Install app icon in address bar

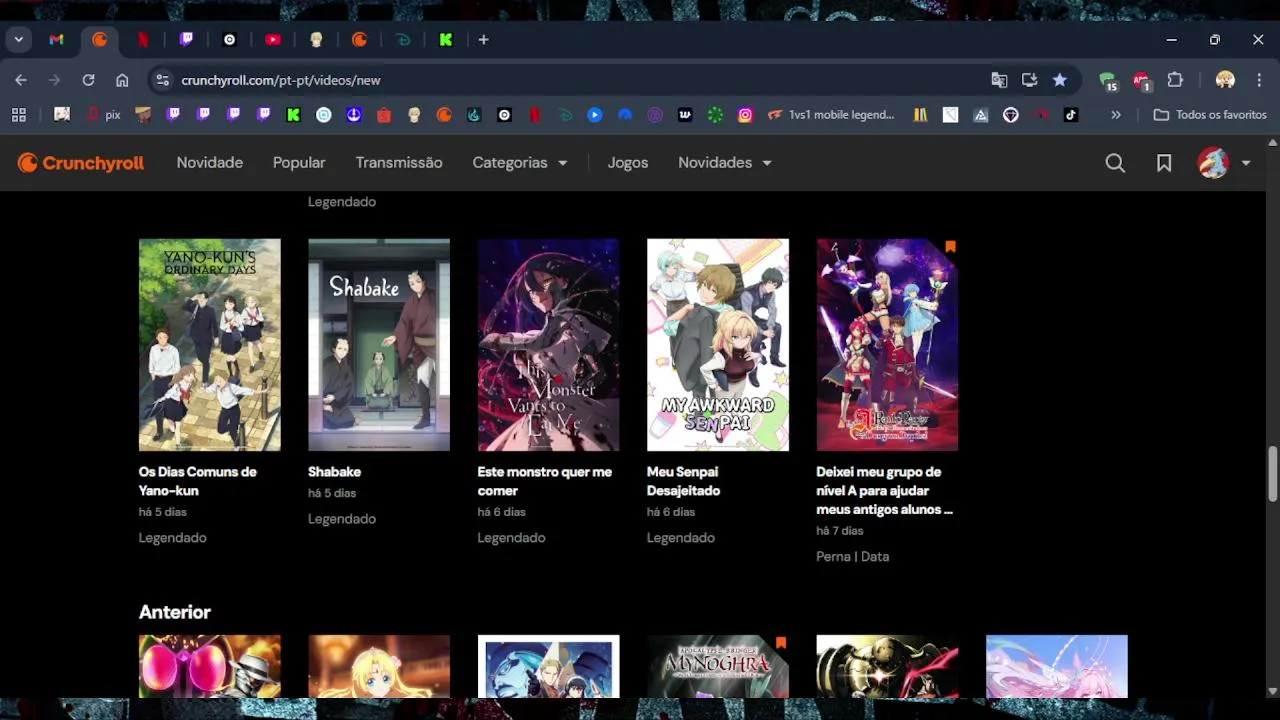tap(1029, 80)
